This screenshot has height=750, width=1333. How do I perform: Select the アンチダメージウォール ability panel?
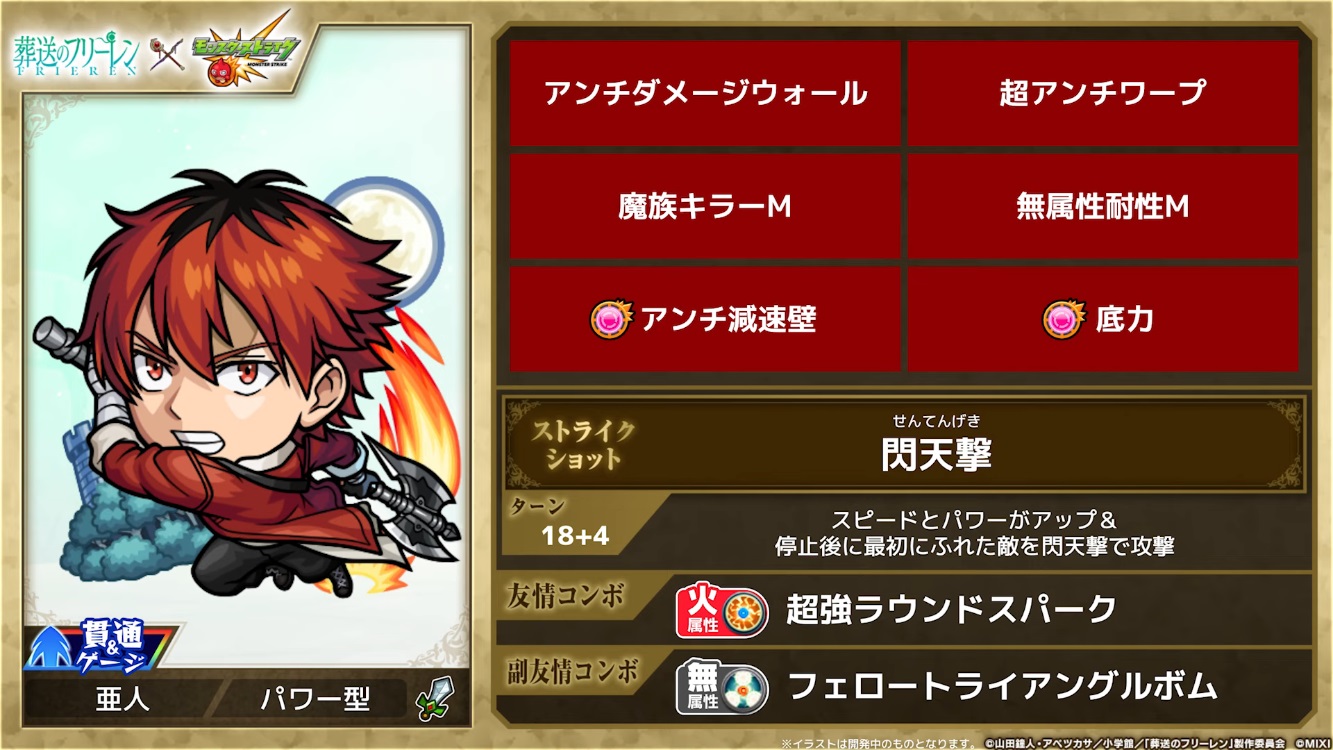(705, 93)
